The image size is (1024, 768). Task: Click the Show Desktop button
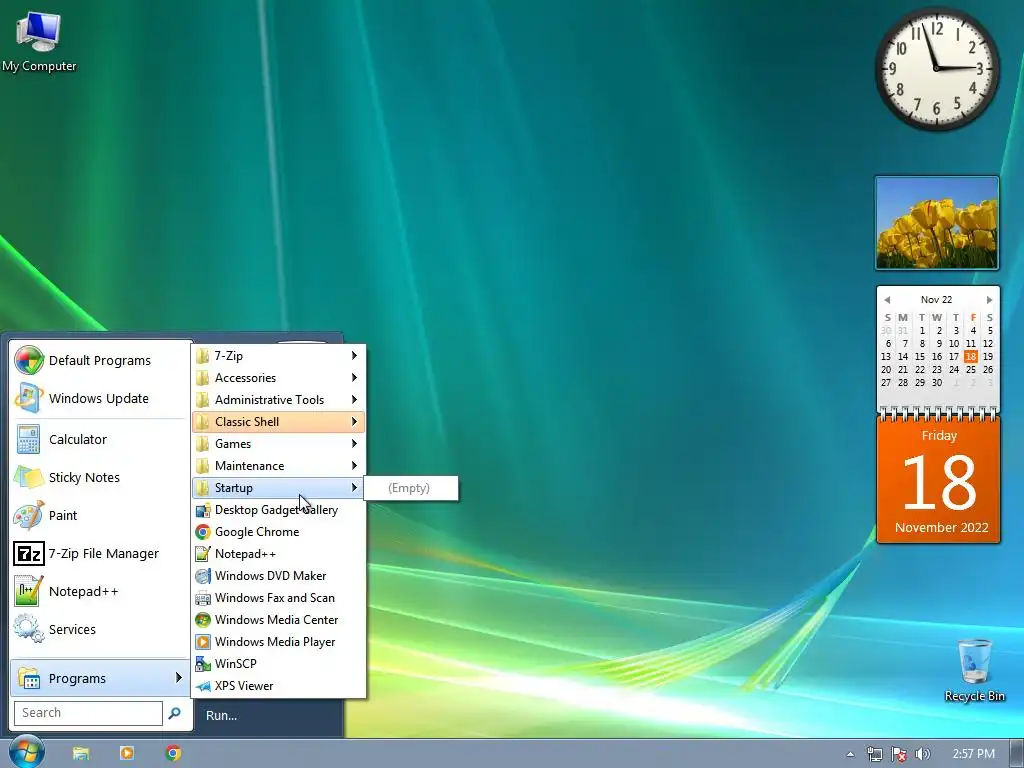[x=1017, y=754]
